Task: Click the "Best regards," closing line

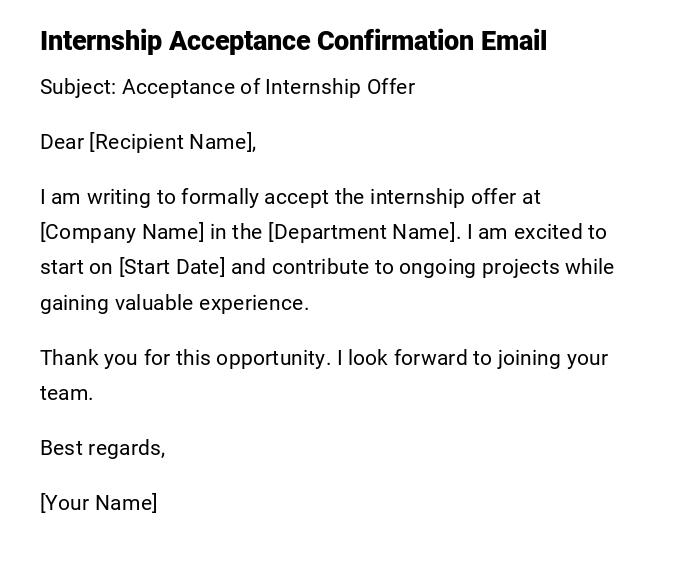Action: [102, 448]
